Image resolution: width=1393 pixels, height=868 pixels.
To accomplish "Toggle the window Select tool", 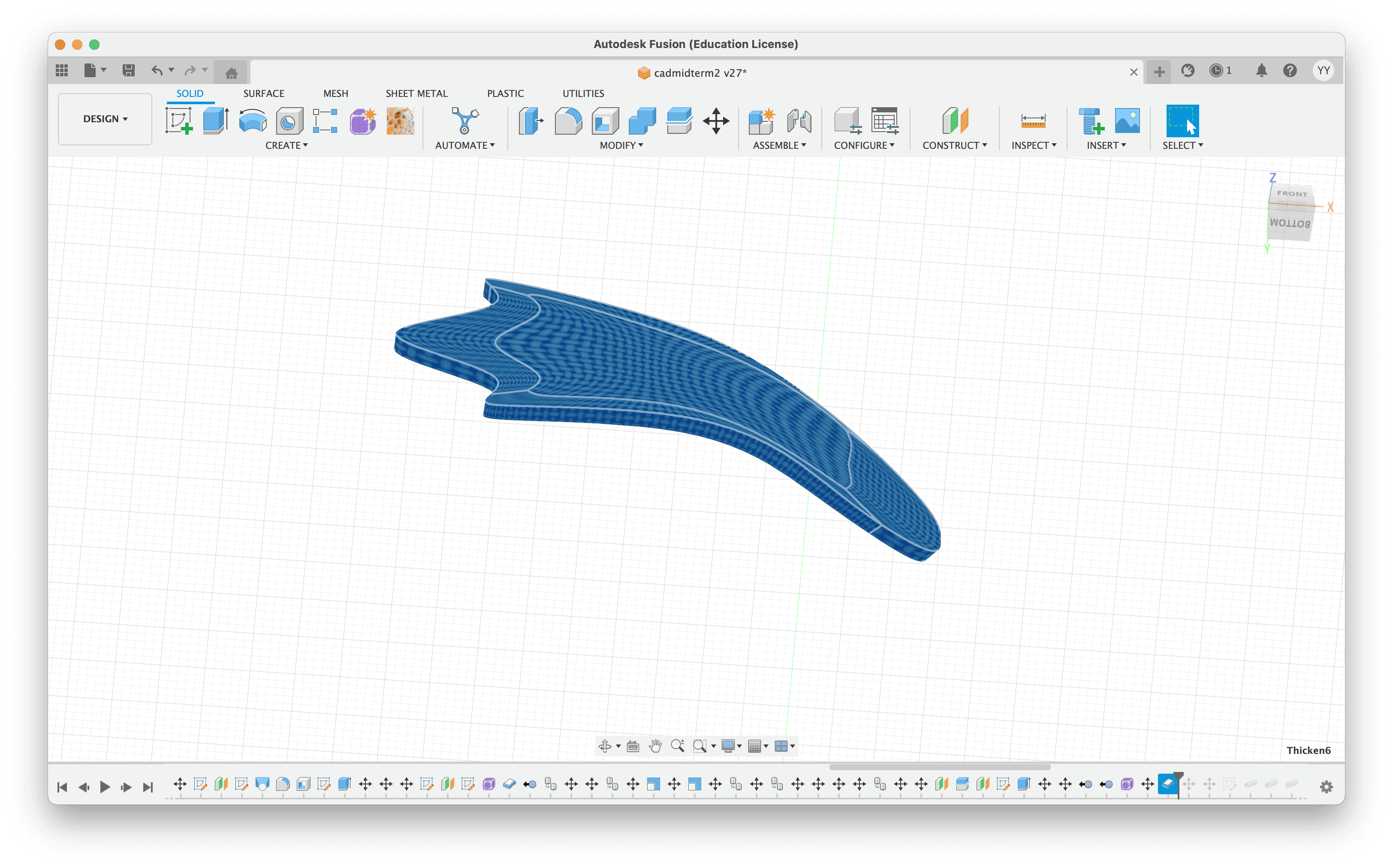I will [1182, 121].
